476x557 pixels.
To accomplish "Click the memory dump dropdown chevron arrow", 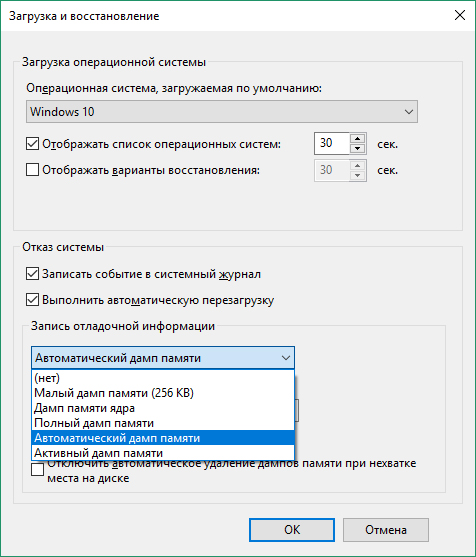I will tap(286, 358).
